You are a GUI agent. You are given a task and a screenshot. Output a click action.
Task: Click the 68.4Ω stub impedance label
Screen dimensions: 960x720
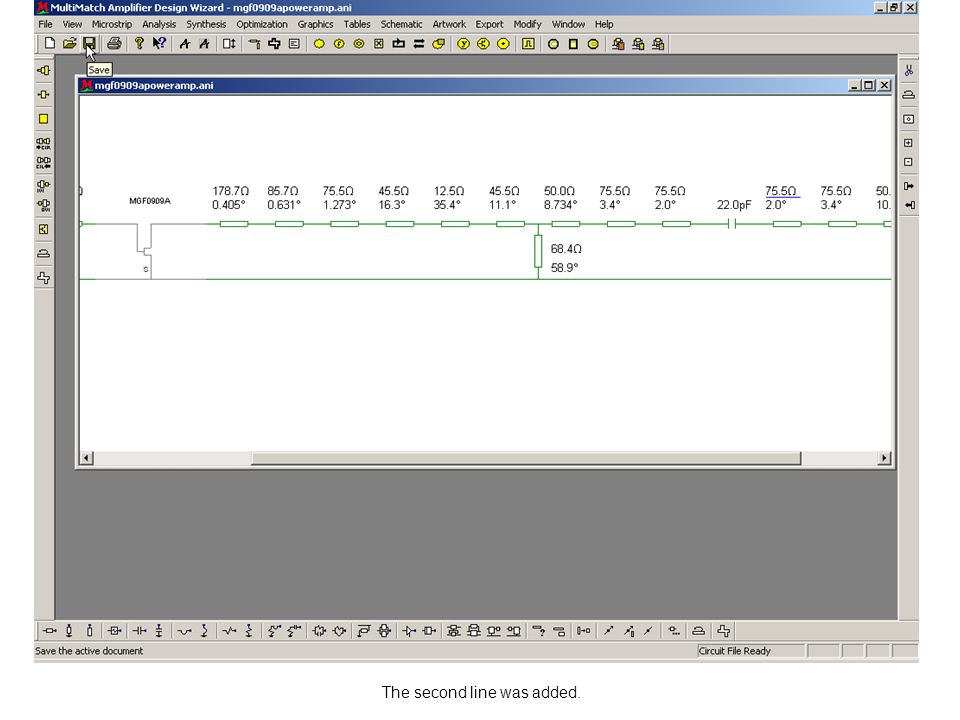(x=566, y=249)
